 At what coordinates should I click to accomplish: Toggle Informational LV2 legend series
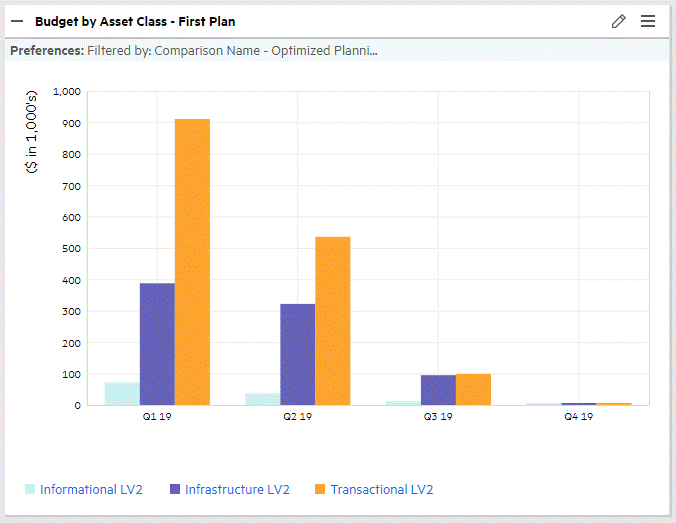click(x=91, y=489)
